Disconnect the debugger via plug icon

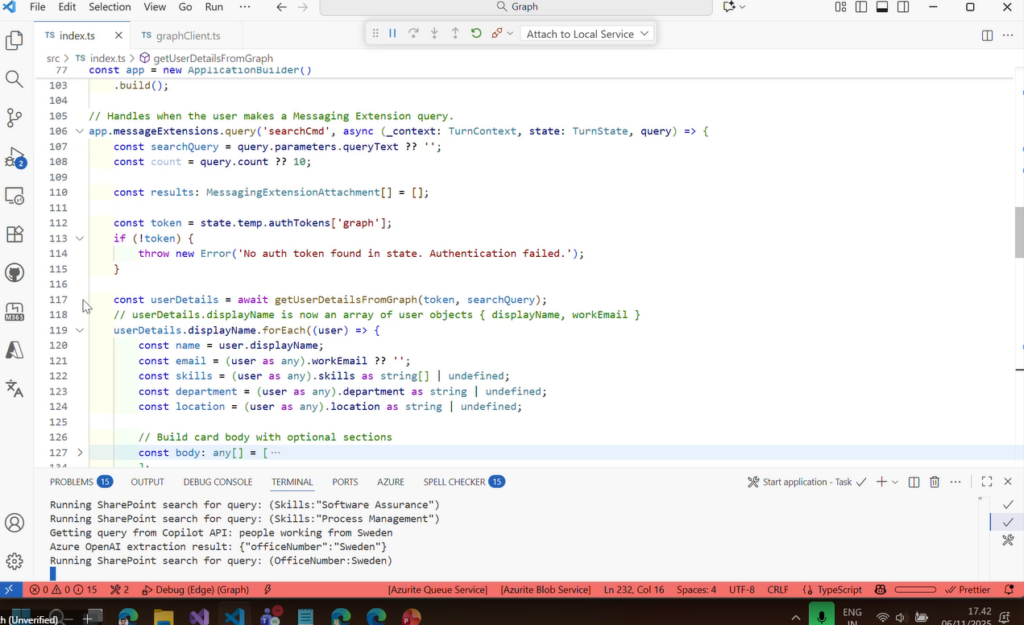497,34
